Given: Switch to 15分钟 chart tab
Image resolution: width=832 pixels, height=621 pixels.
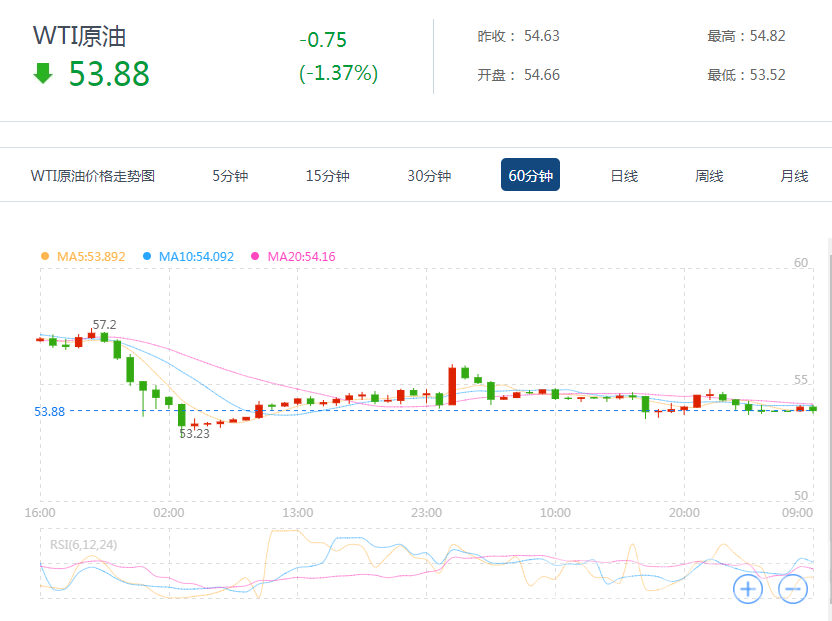Looking at the screenshot, I should point(327,176).
